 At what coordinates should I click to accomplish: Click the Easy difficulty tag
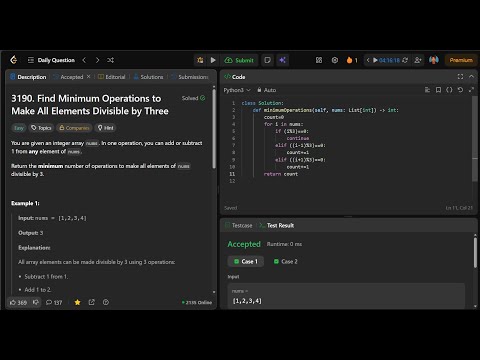tap(19, 128)
